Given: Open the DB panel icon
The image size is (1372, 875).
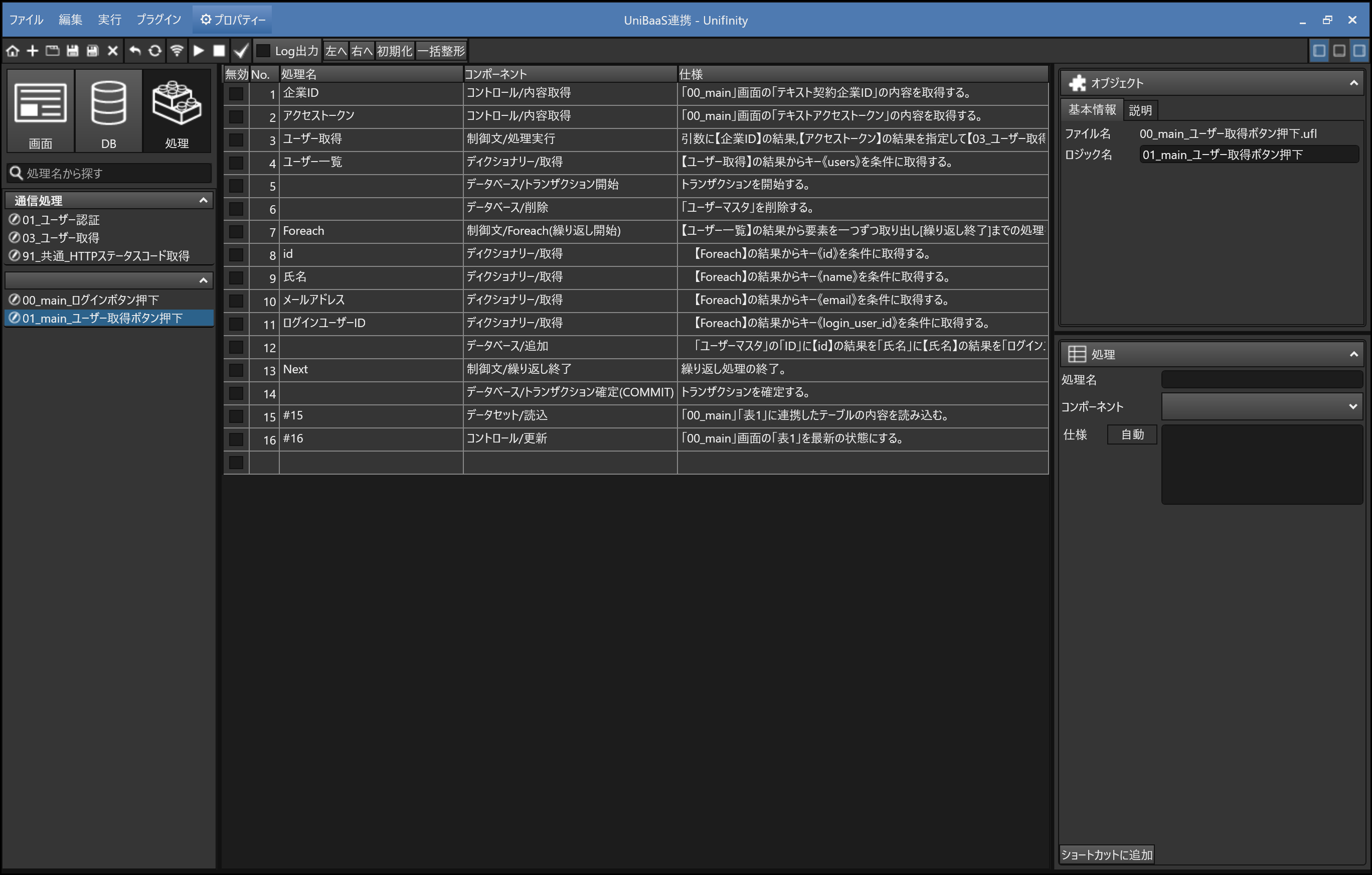Looking at the screenshot, I should 108,111.
